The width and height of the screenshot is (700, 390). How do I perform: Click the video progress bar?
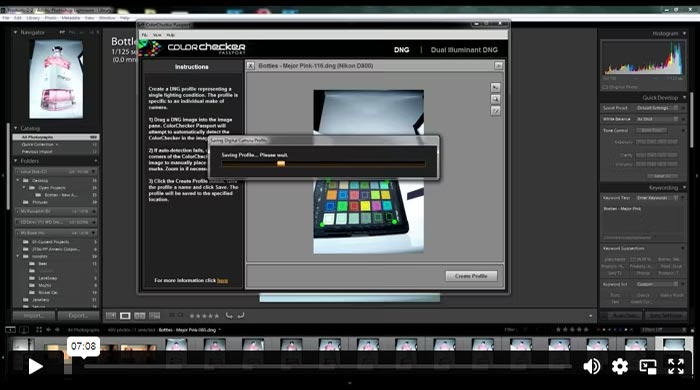pyautogui.click(x=328, y=366)
